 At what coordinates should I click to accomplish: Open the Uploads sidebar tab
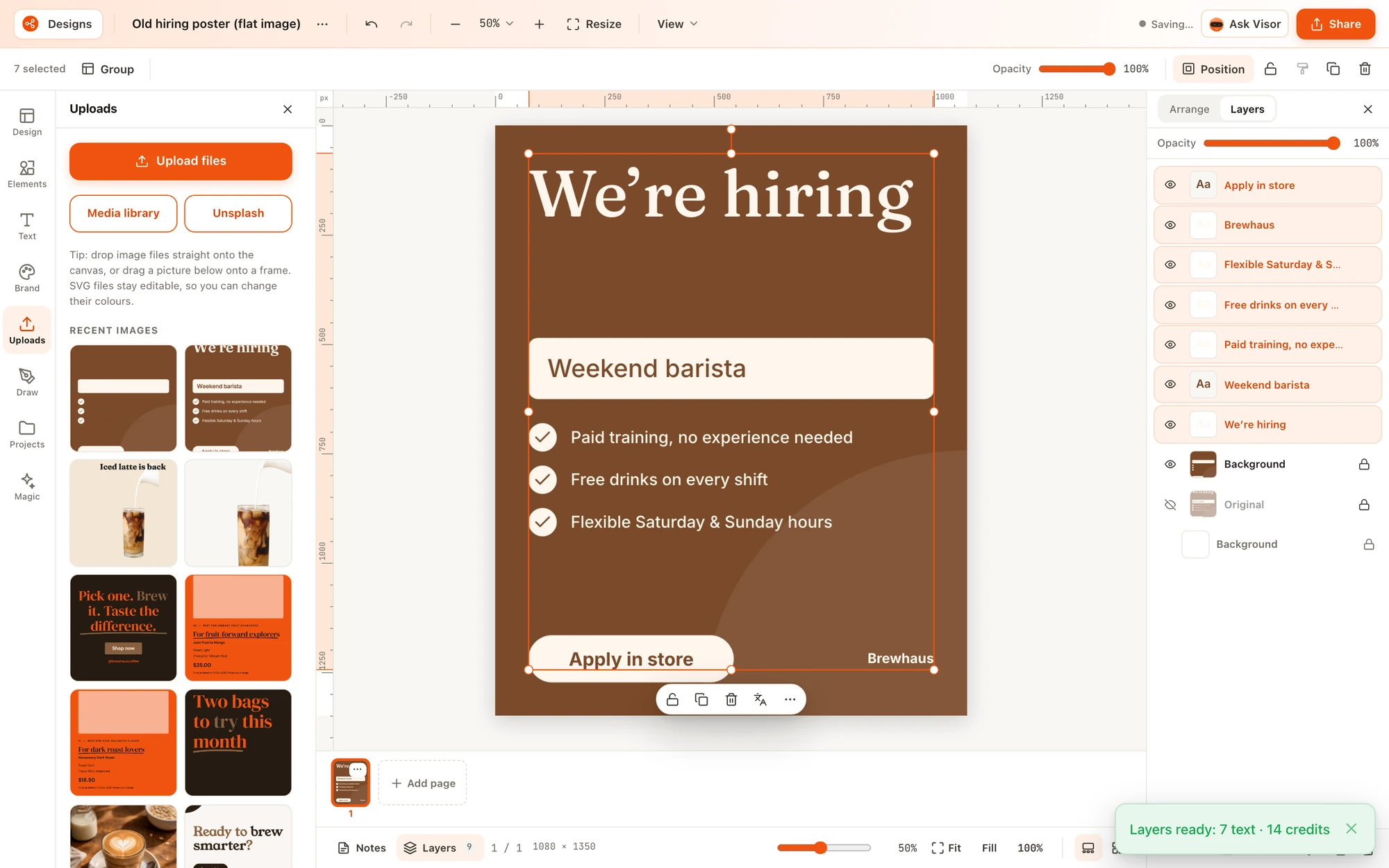[27, 330]
